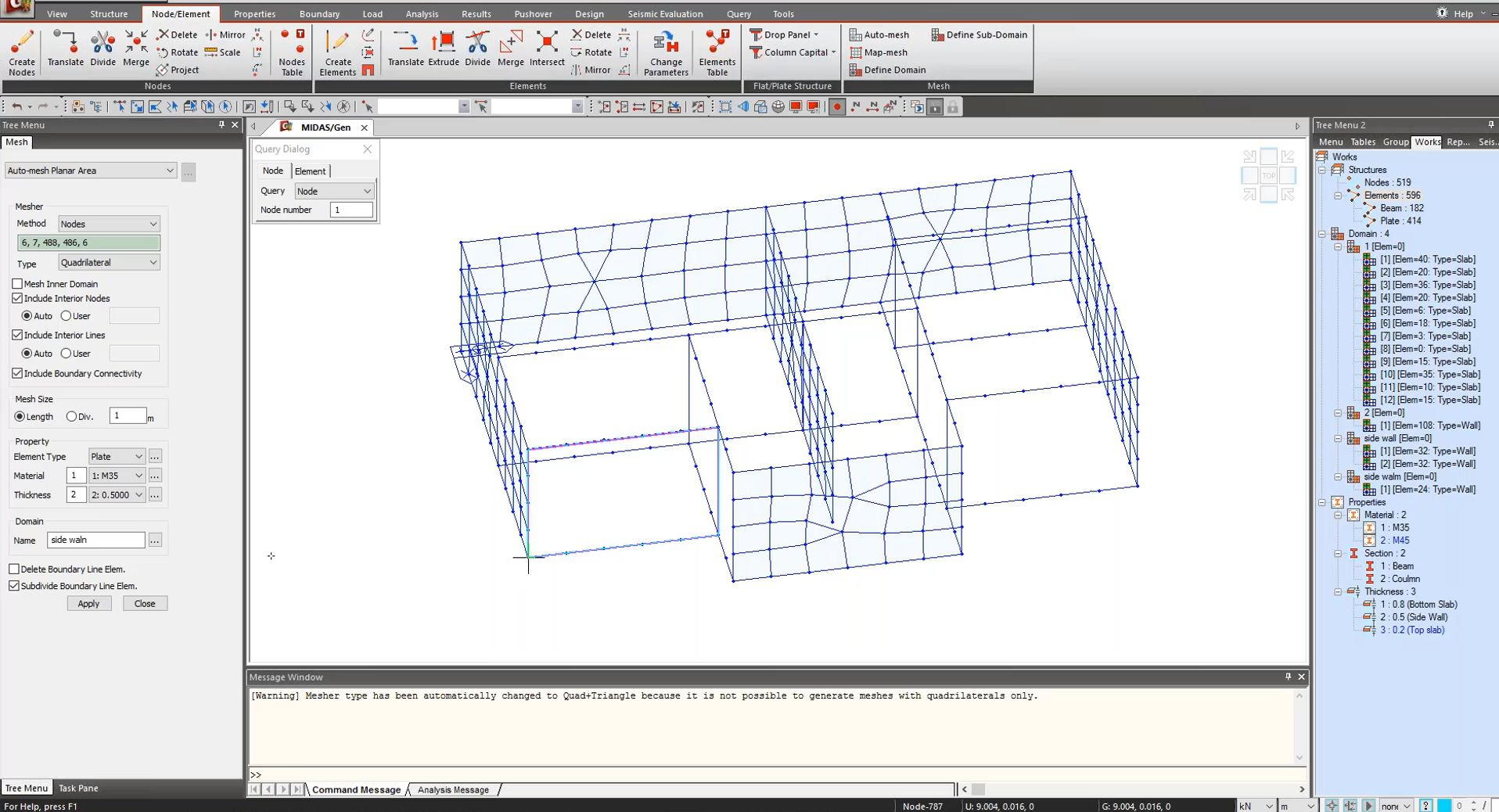Screen dimensions: 1499x812
Task: Toggle Subdivide Boundary Line Elem. checkbox
Action: click(14, 585)
